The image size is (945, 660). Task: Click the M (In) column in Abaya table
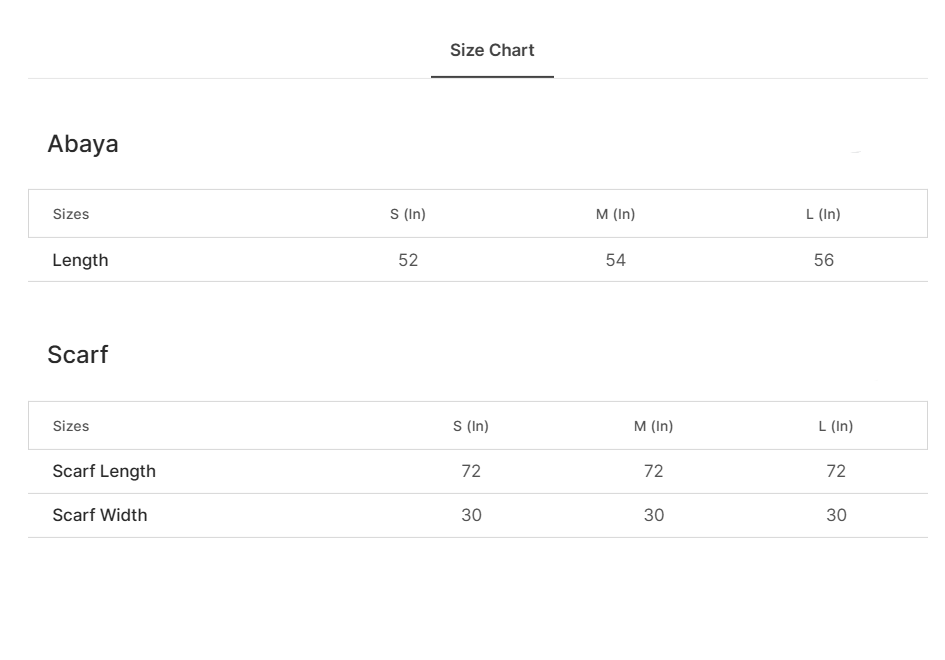click(616, 214)
